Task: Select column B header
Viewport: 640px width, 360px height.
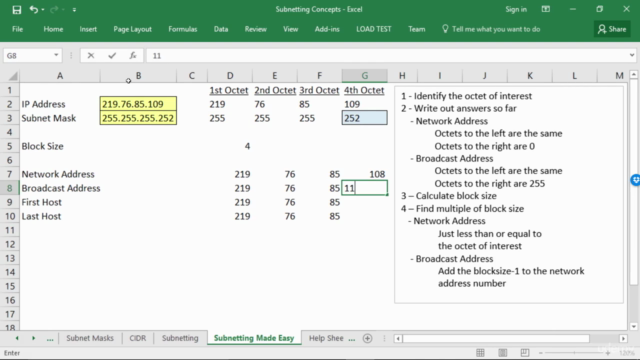Action: tap(138, 76)
